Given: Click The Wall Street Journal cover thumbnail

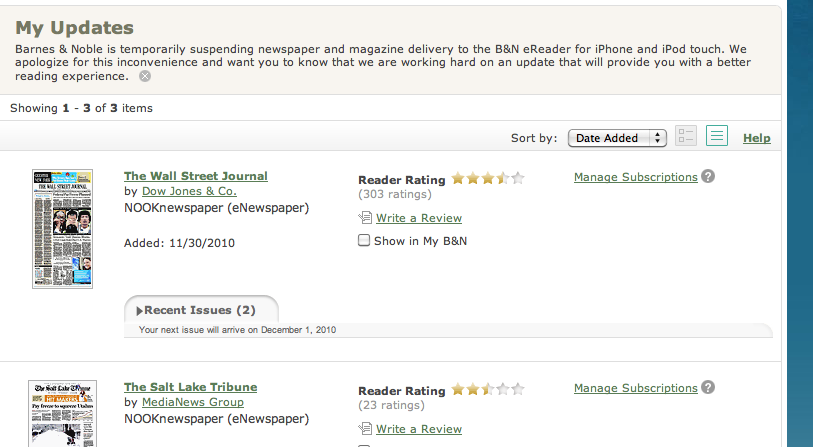Looking at the screenshot, I should pyautogui.click(x=62, y=229).
